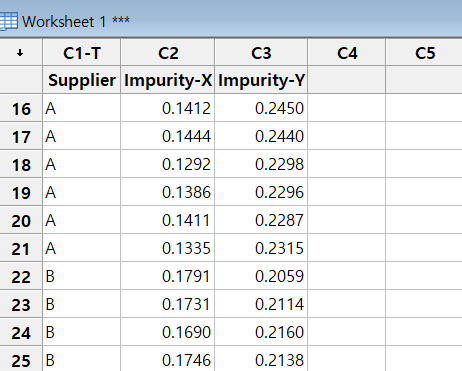Screen dimensions: 462x371
Task: Click the cell with value 0.2059
Action: [261, 276]
